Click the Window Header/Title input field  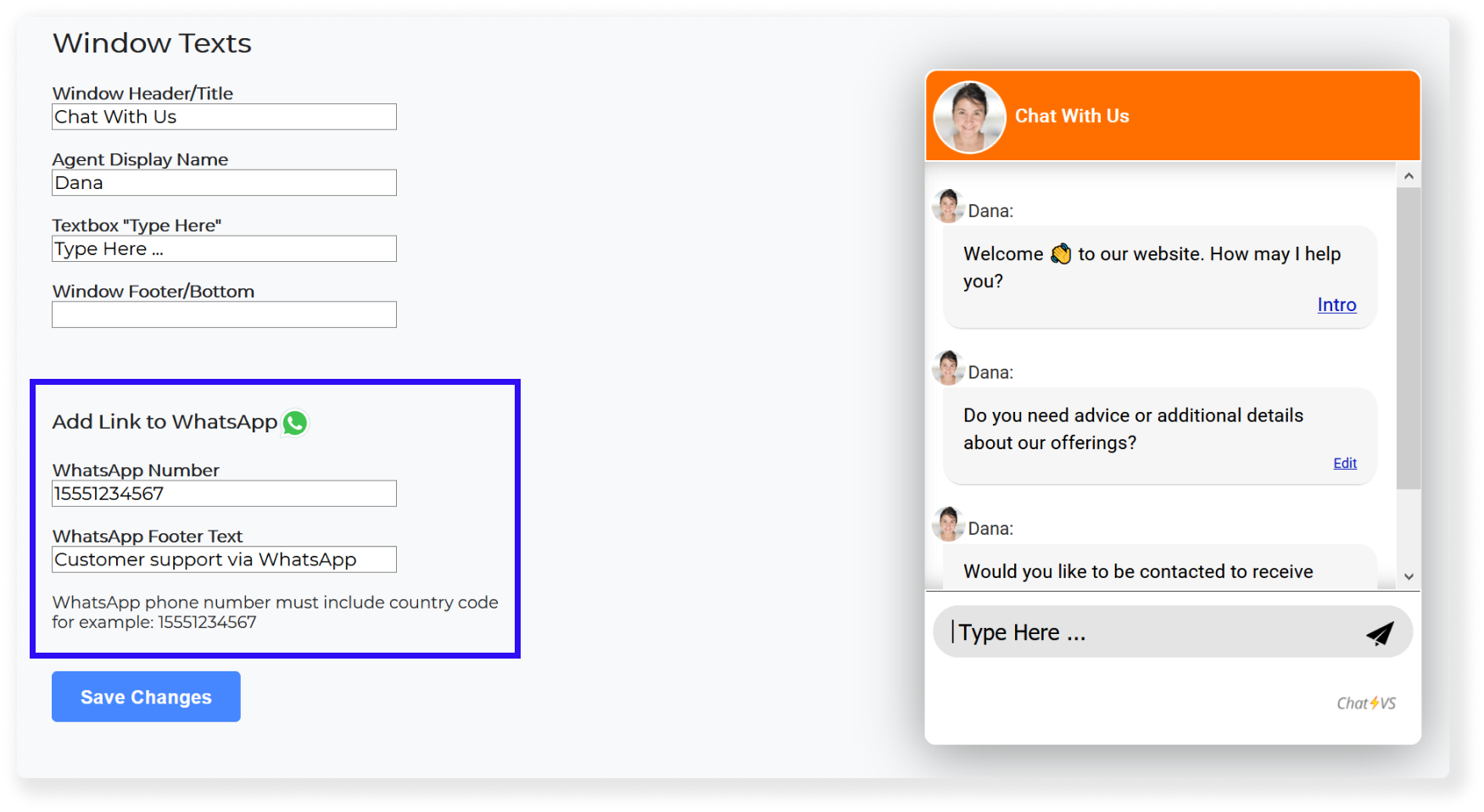click(224, 117)
